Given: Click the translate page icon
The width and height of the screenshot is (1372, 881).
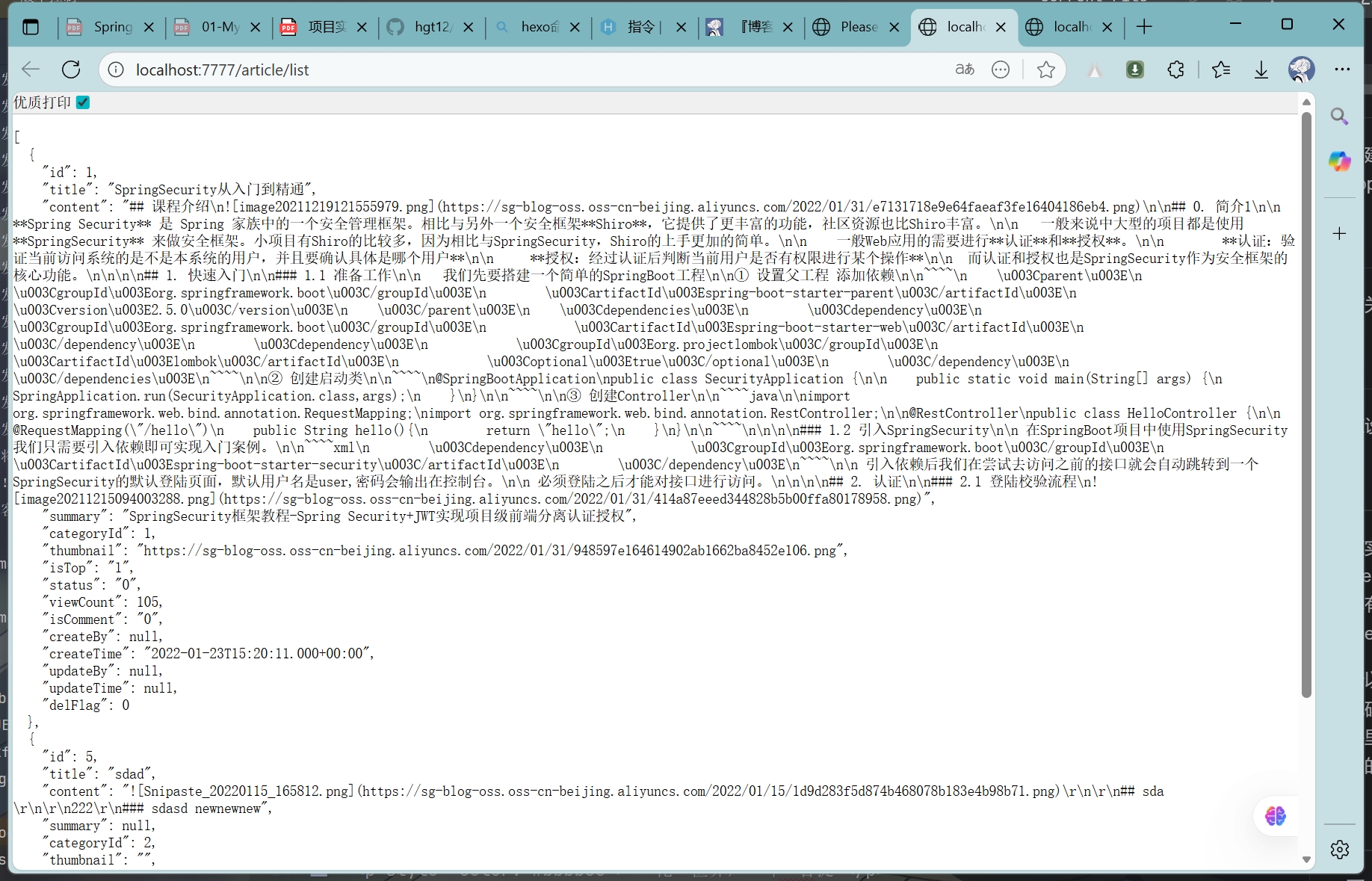Looking at the screenshot, I should 965,69.
